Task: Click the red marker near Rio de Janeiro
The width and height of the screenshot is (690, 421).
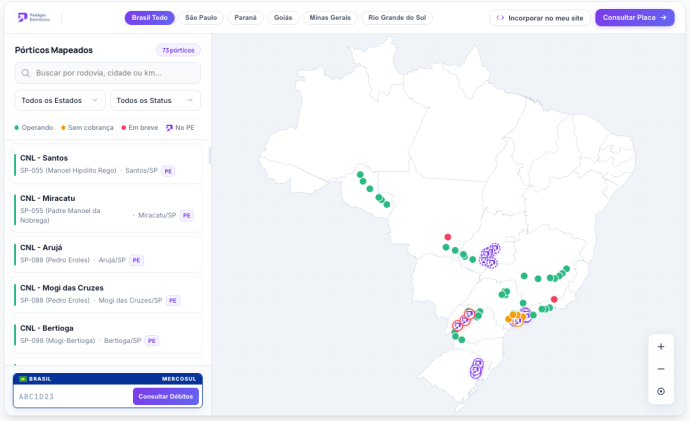Action: tap(554, 300)
